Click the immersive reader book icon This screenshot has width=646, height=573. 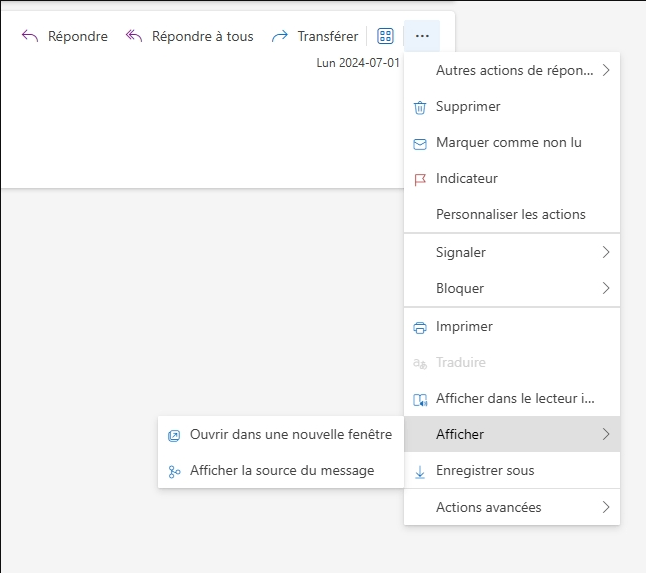click(x=420, y=400)
